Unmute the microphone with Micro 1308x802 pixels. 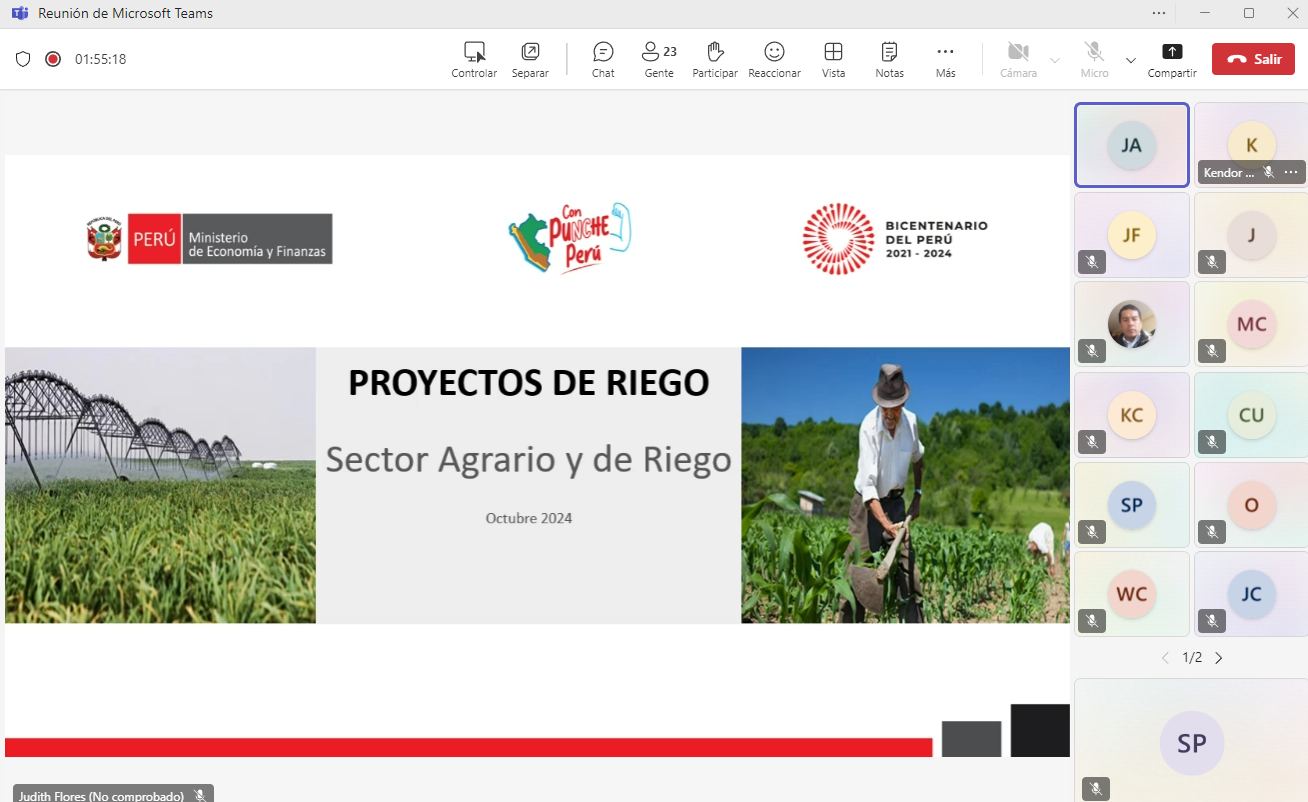click(x=1094, y=59)
